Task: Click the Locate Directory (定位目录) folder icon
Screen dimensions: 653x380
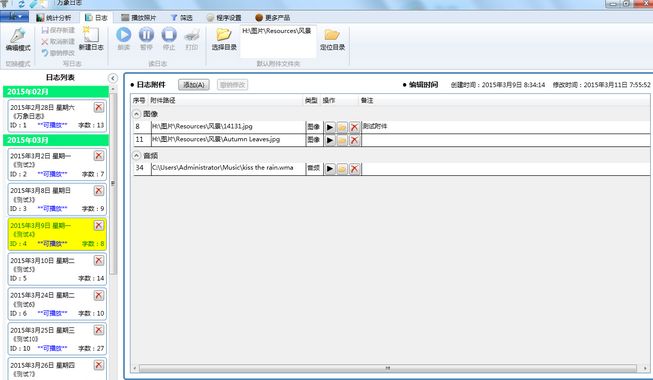Action: point(332,35)
